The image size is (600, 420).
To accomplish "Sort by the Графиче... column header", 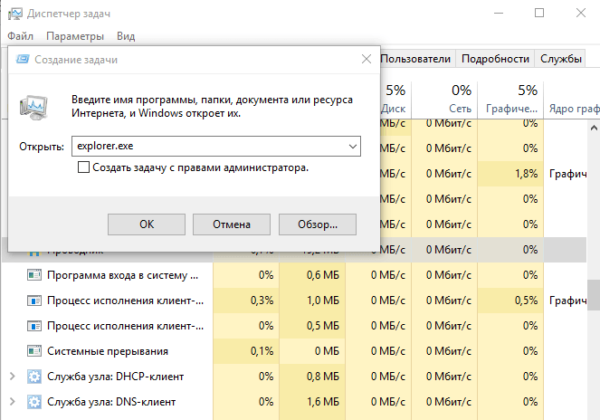I will coord(510,99).
